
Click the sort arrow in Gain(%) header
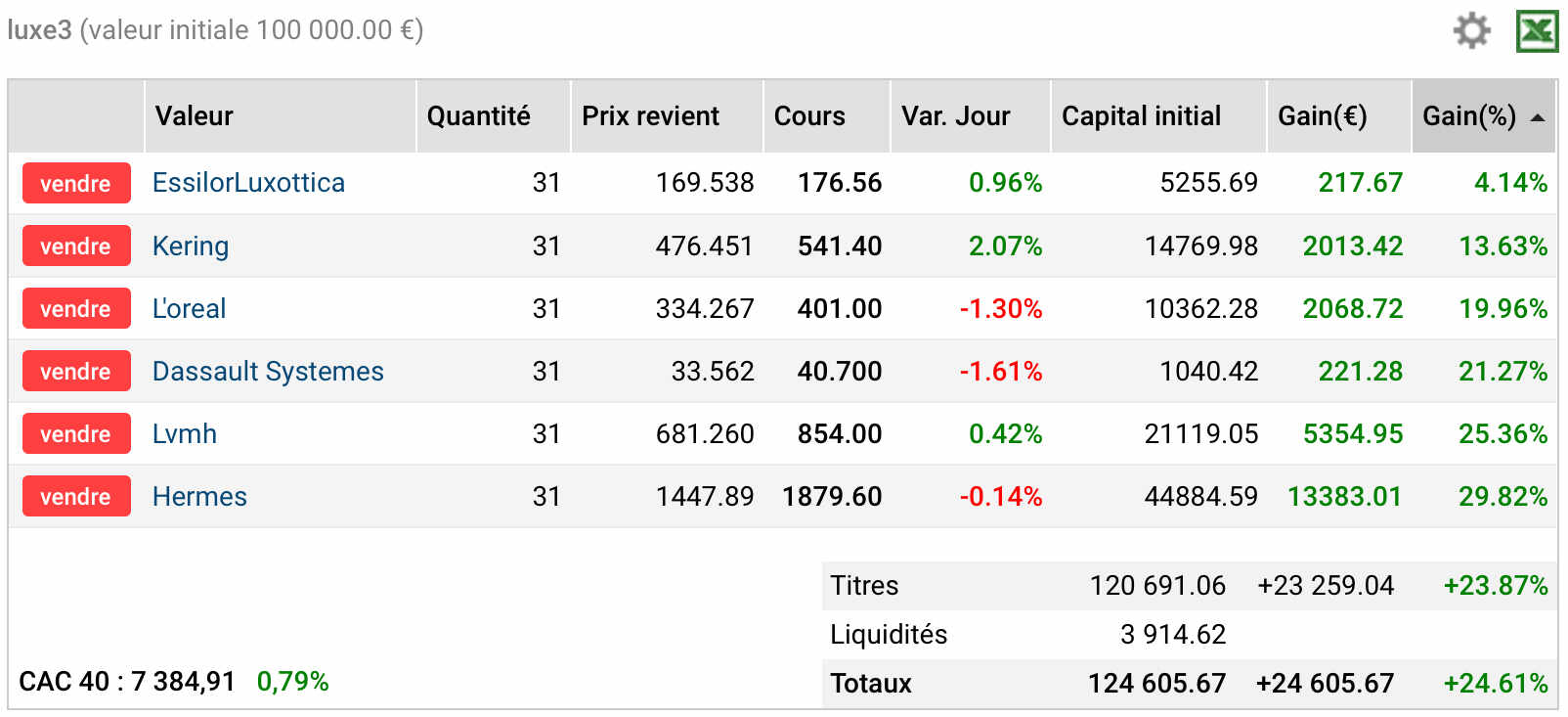[1538, 117]
